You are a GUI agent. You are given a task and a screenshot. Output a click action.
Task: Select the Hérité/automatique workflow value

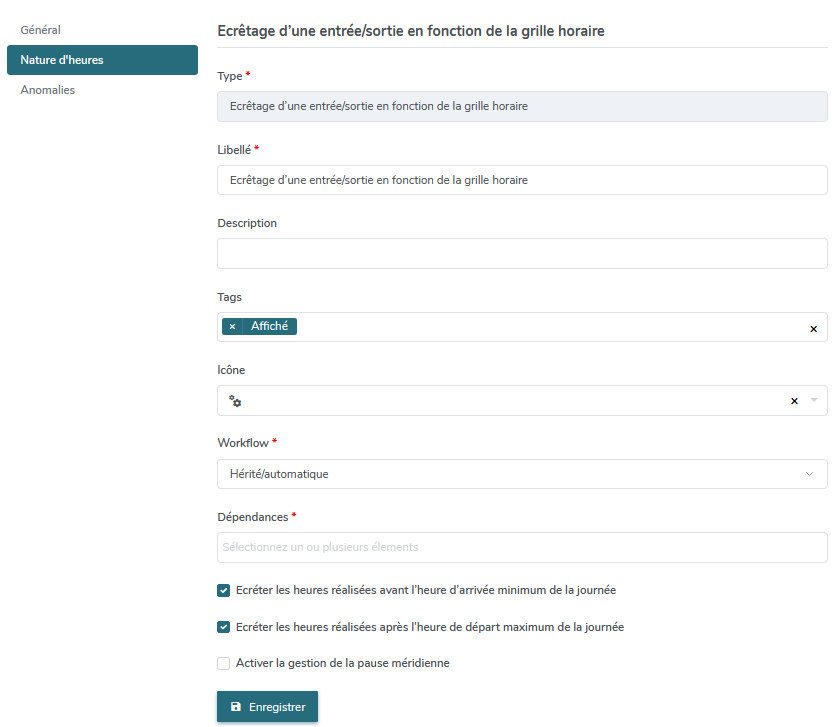click(279, 474)
